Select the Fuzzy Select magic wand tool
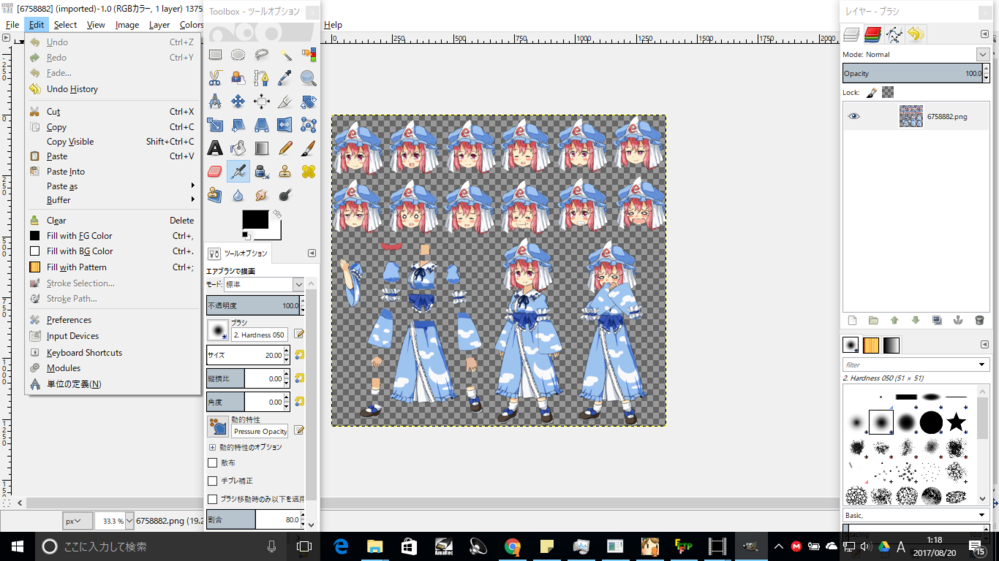 point(285,55)
